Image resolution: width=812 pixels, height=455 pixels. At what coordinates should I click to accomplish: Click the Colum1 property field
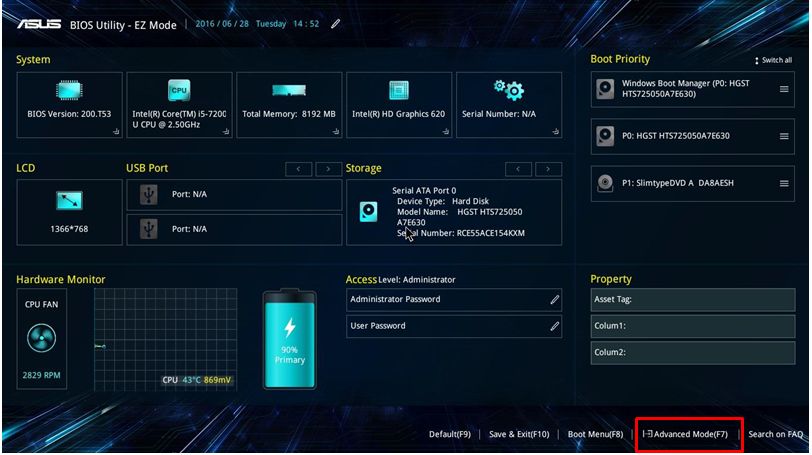click(x=693, y=326)
